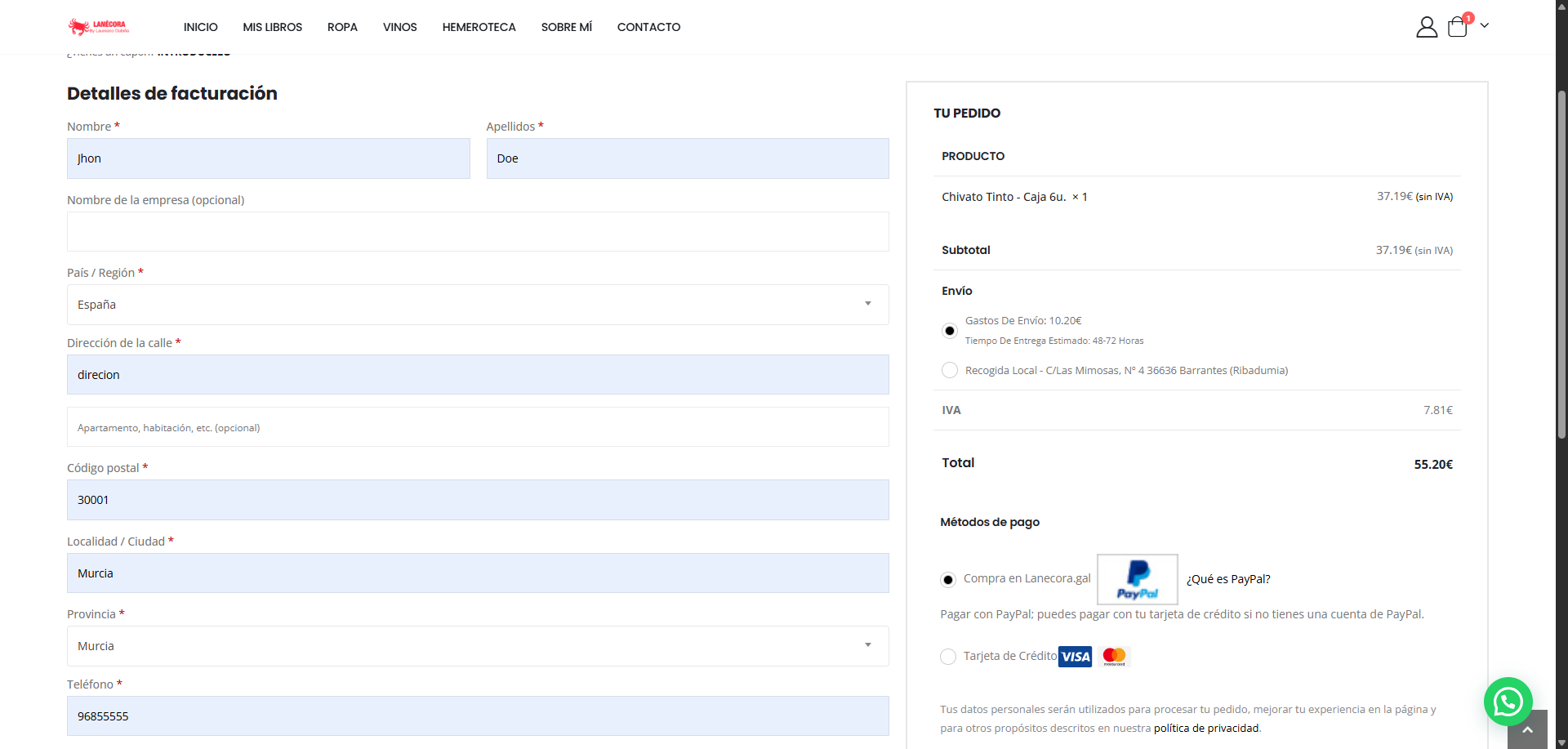
Task: Click the PayPal logo image
Action: [x=1137, y=579]
